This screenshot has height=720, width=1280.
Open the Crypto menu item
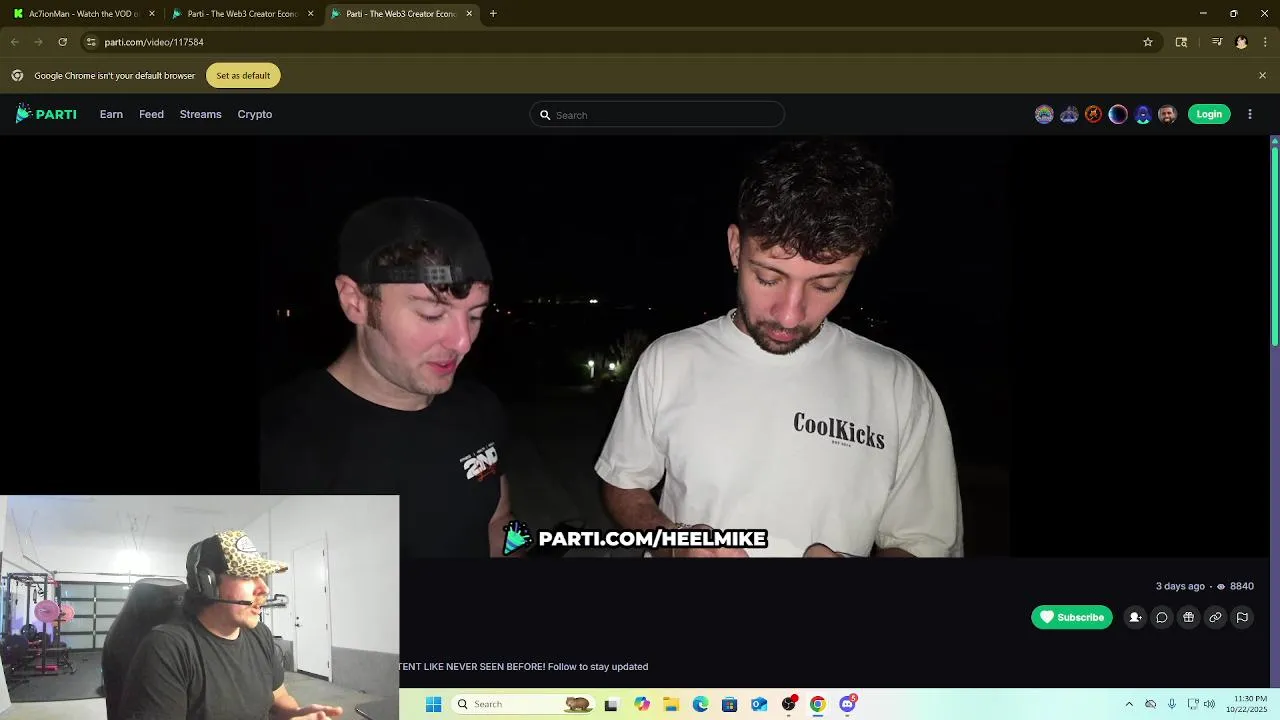pos(255,114)
